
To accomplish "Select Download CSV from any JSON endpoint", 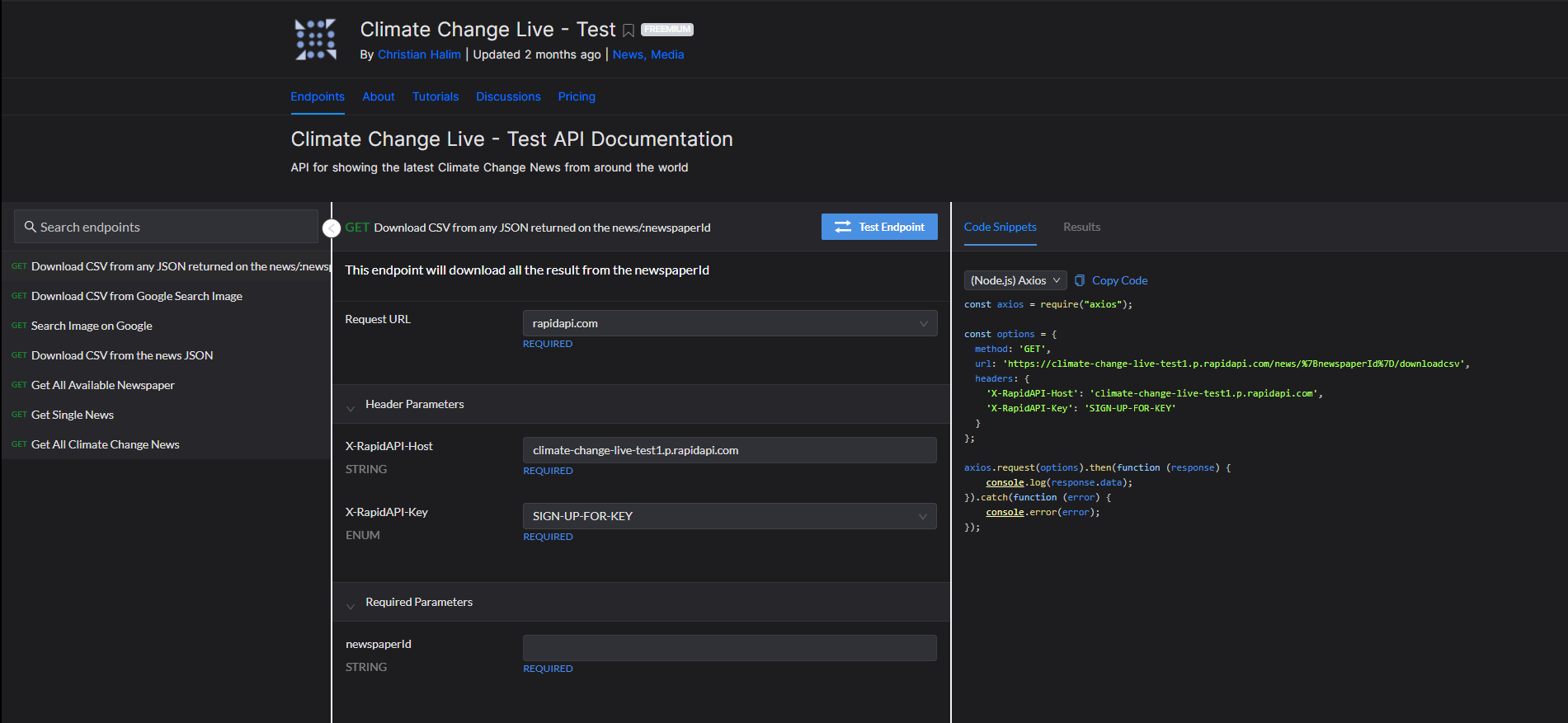I will 166,266.
